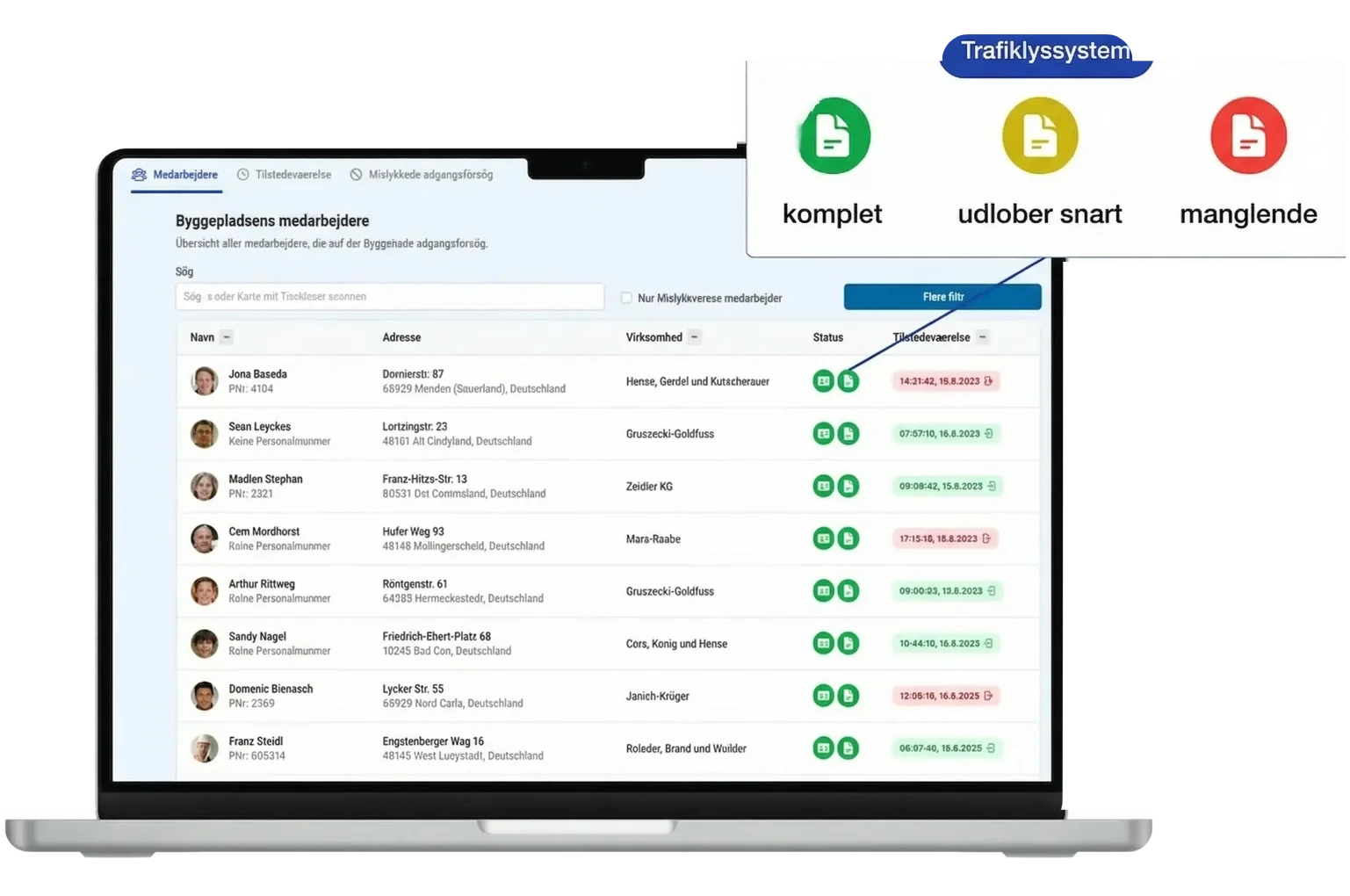Open the Medarbejdere tab

click(x=175, y=175)
